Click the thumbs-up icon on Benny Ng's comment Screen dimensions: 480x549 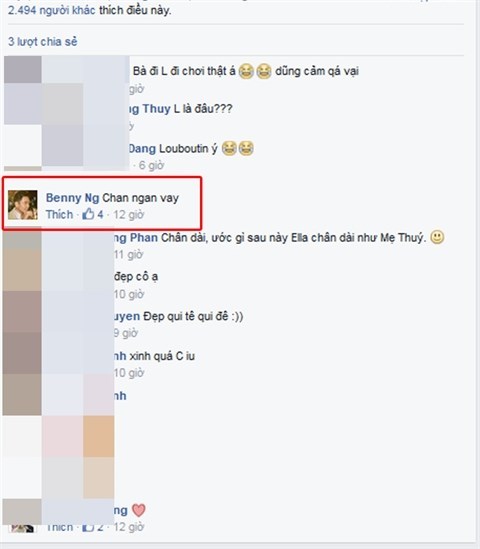pos(88,214)
